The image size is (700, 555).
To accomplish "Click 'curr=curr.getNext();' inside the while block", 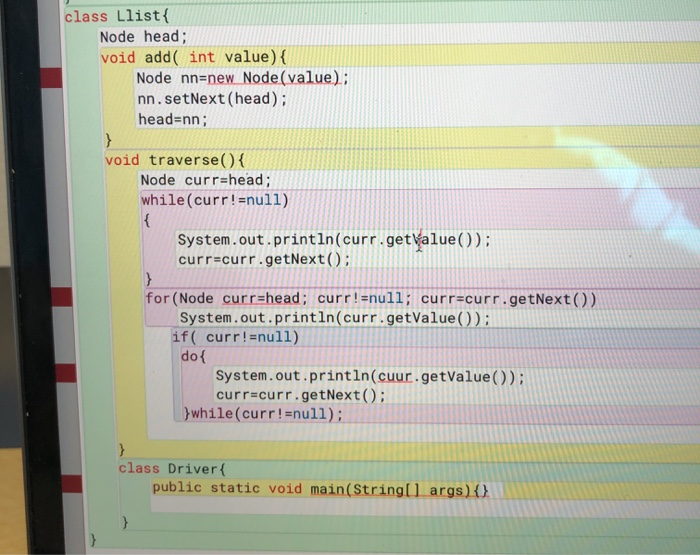I will coord(264,259).
